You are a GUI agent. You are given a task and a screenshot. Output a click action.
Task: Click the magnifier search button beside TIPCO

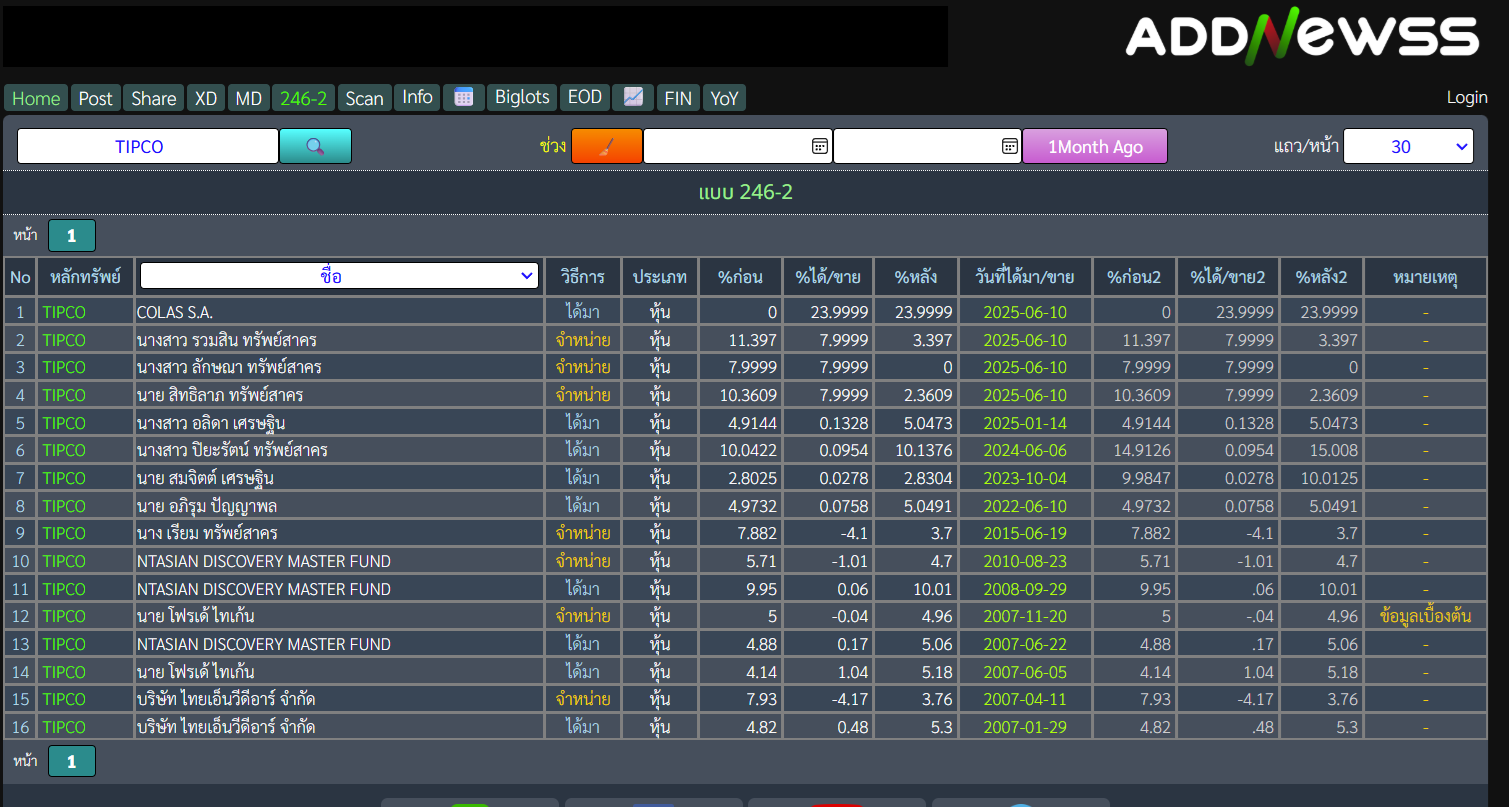coord(315,146)
